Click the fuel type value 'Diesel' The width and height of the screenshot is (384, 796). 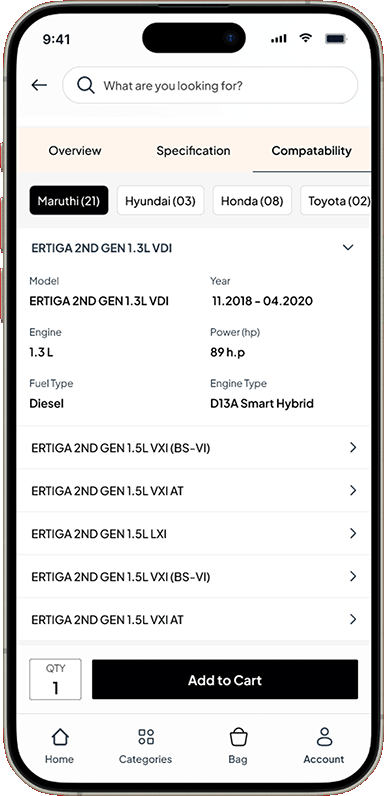(46, 404)
